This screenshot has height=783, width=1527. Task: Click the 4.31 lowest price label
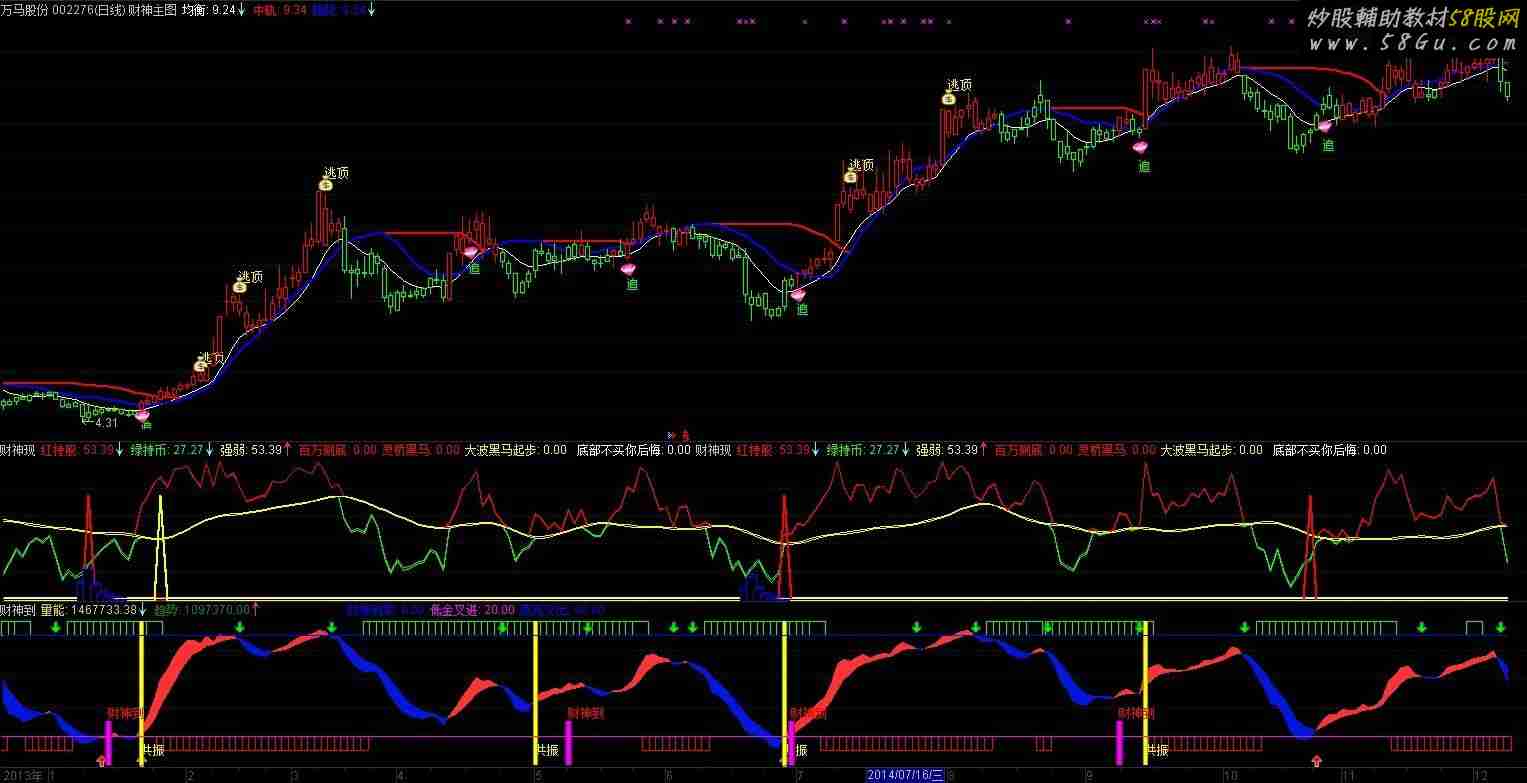[x=106, y=423]
